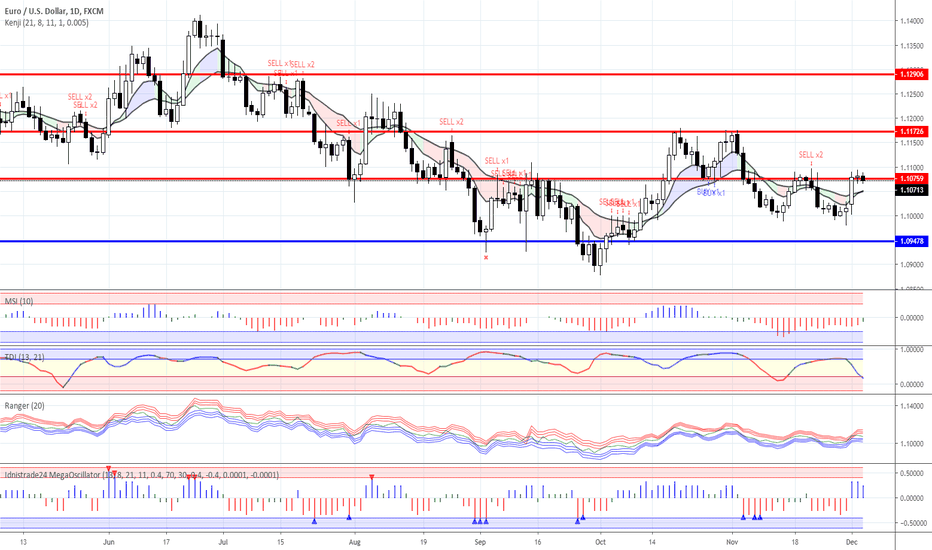
Task: Click the Aug label on time axis
Action: (352, 540)
